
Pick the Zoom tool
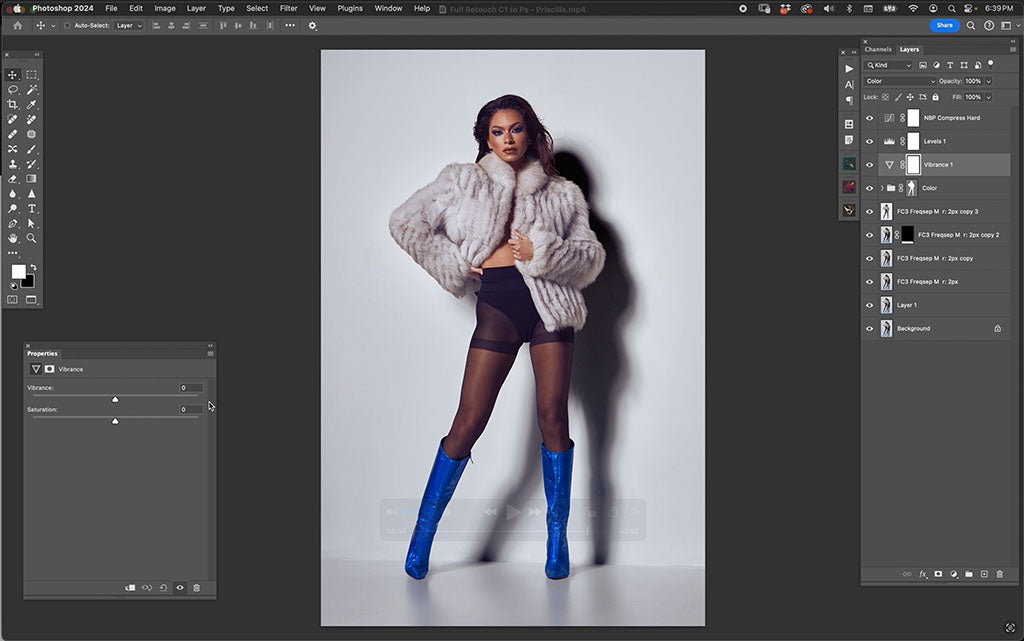tap(33, 238)
